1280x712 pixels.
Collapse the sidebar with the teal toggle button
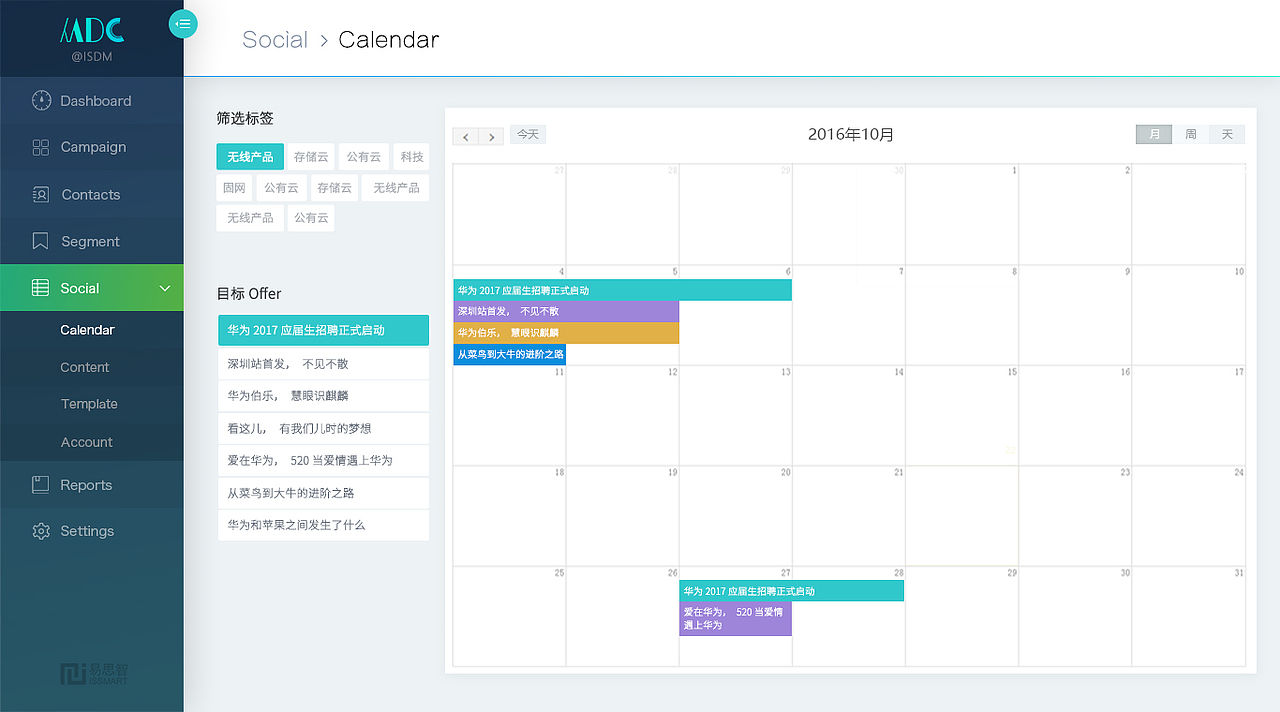(x=183, y=23)
